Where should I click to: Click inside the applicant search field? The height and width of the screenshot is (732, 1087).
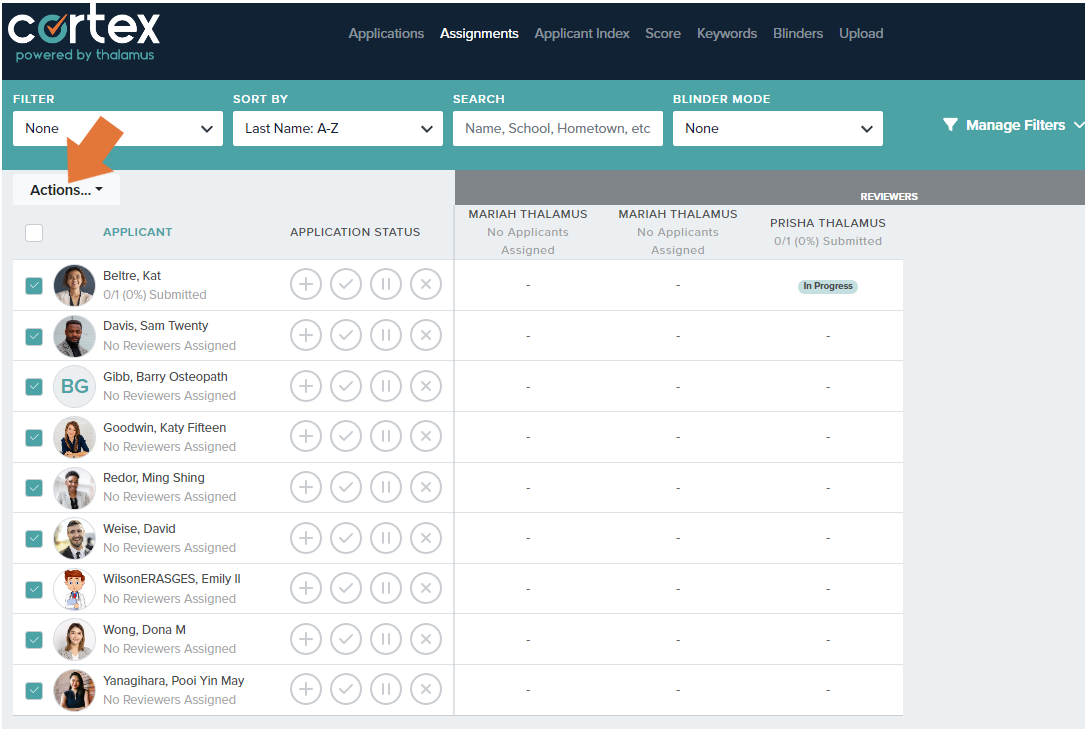click(x=557, y=128)
